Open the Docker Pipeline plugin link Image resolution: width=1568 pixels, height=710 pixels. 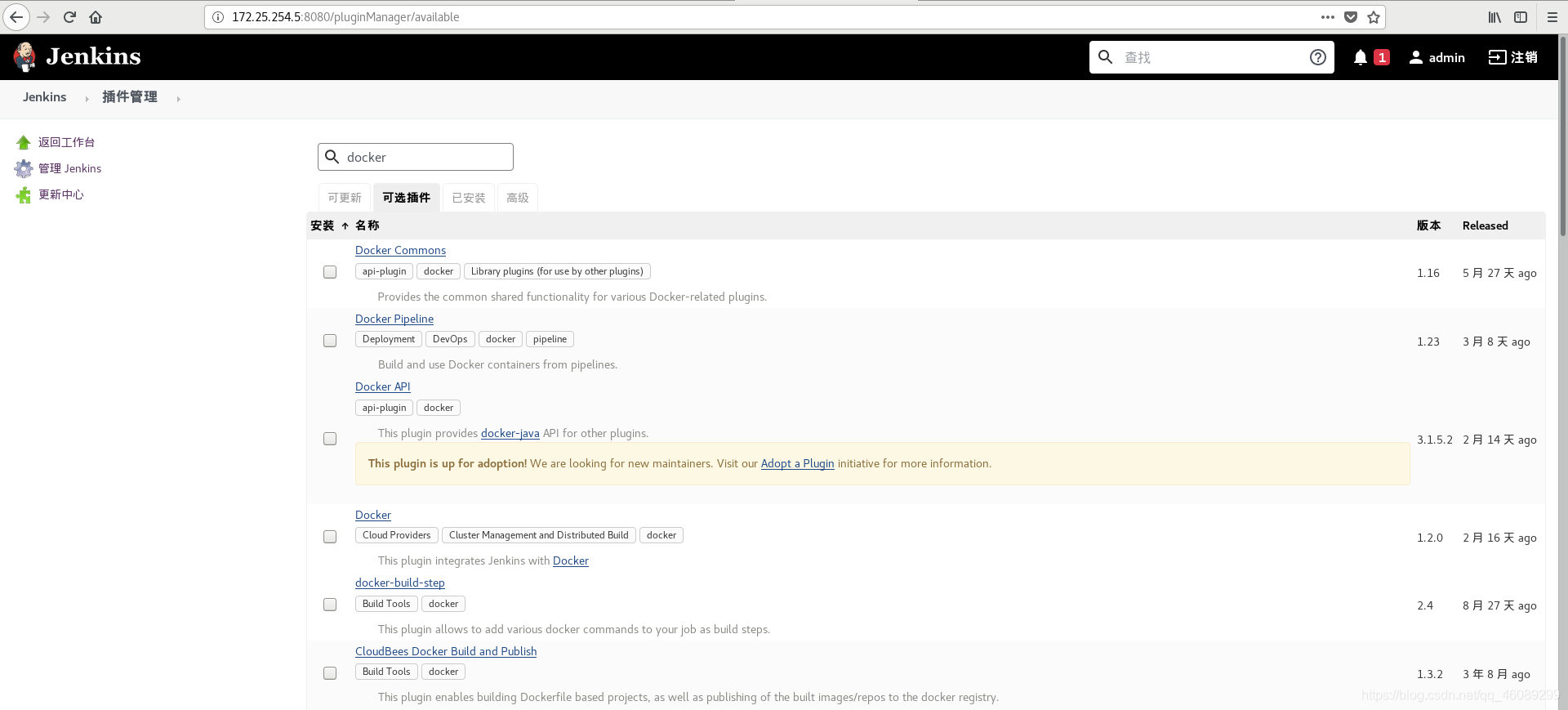(394, 319)
